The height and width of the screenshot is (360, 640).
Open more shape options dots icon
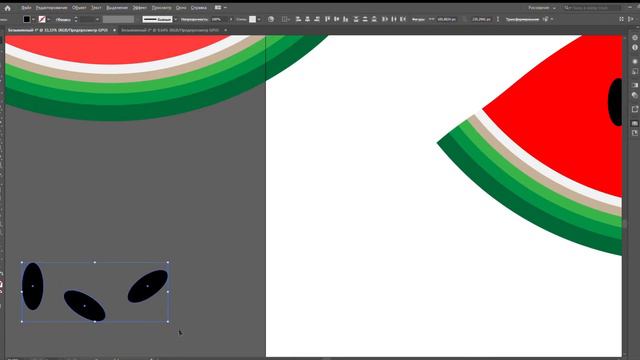pos(498,19)
